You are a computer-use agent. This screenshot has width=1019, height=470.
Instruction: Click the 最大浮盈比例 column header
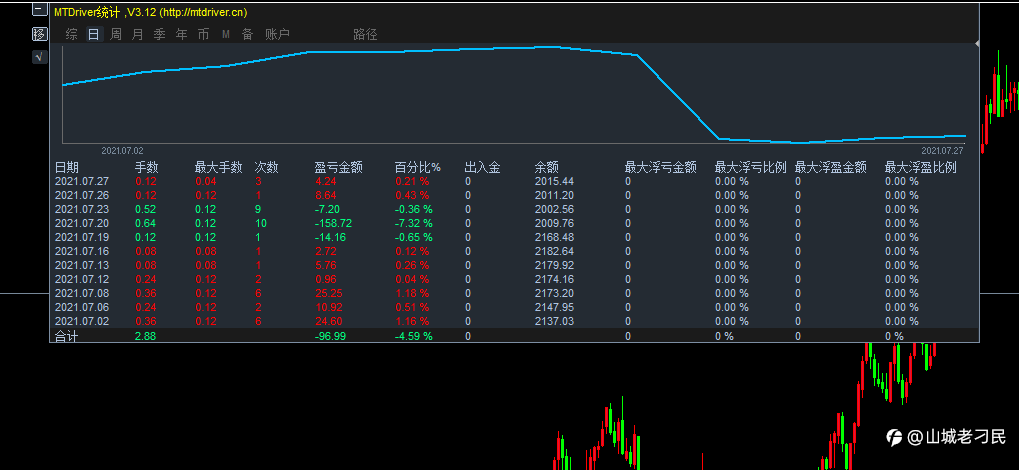[921, 168]
